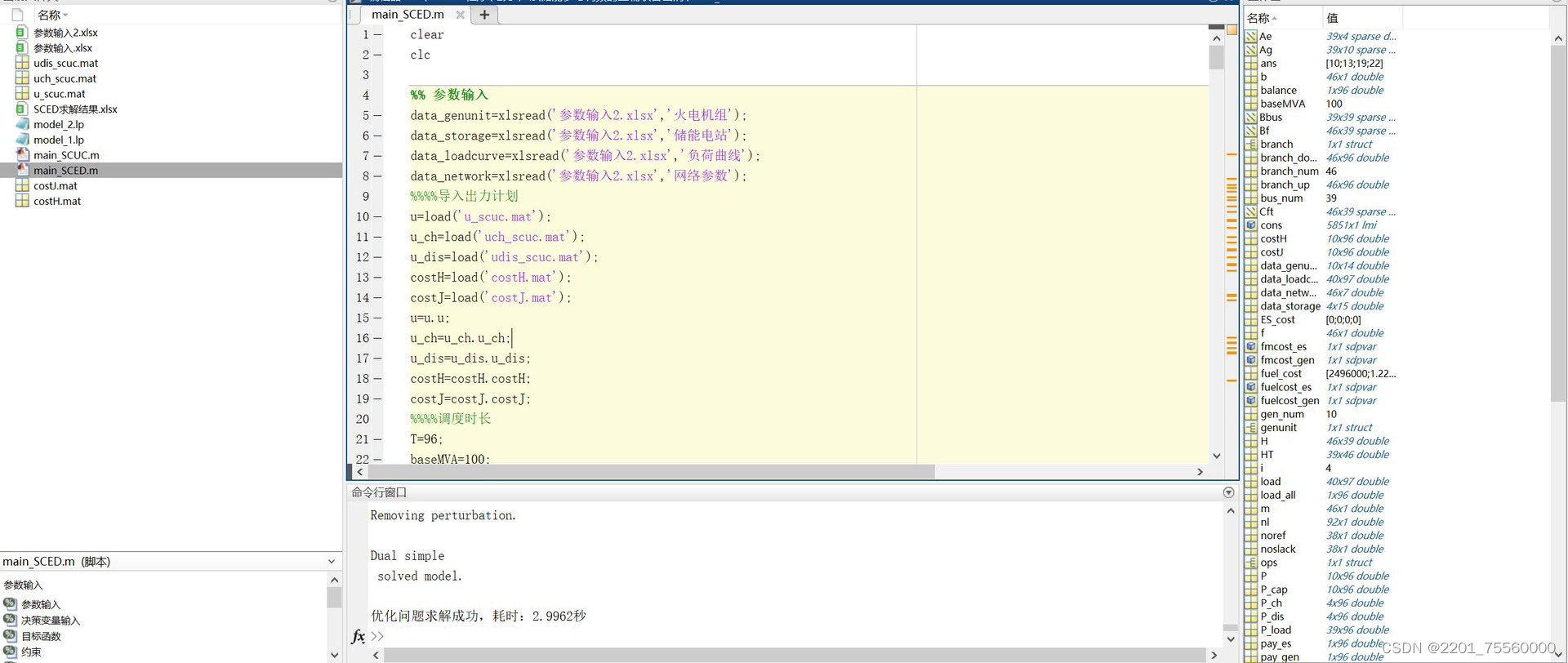The height and width of the screenshot is (663, 1568).
Task: Select the ES_cost variable row
Action: tap(1396, 320)
